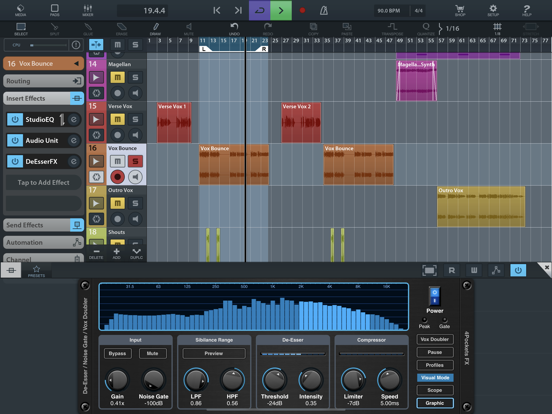Screen dimensions: 552x414
Task: Choose the Split tool
Action: point(54,29)
